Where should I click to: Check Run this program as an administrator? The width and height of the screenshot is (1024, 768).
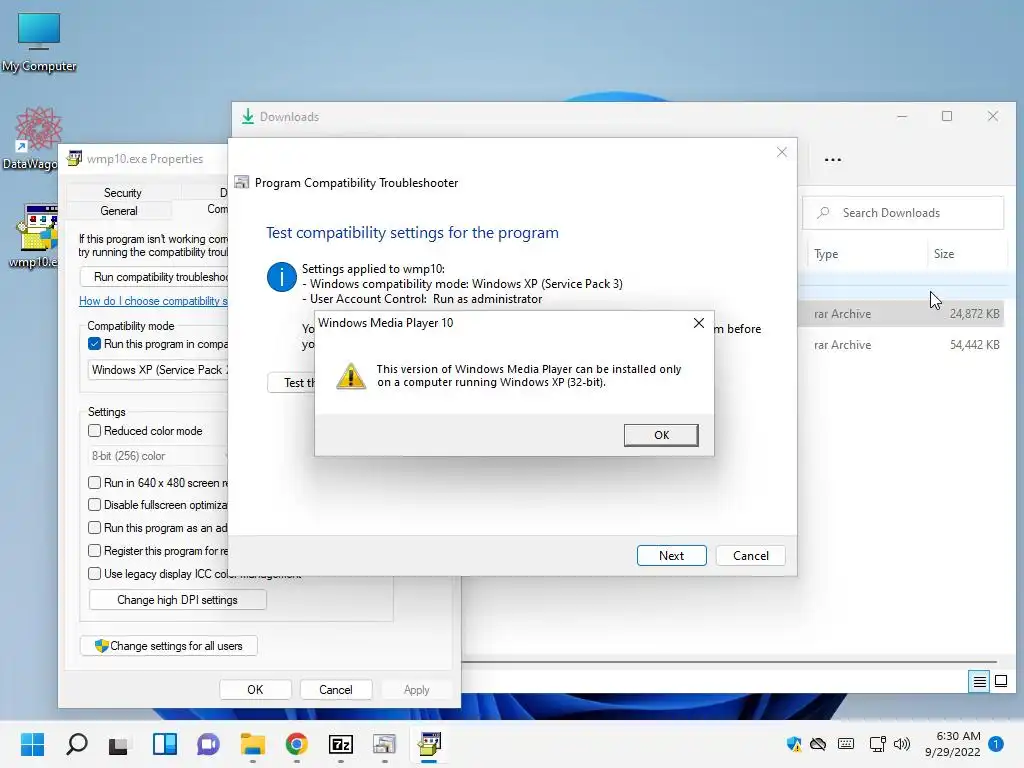[95, 528]
